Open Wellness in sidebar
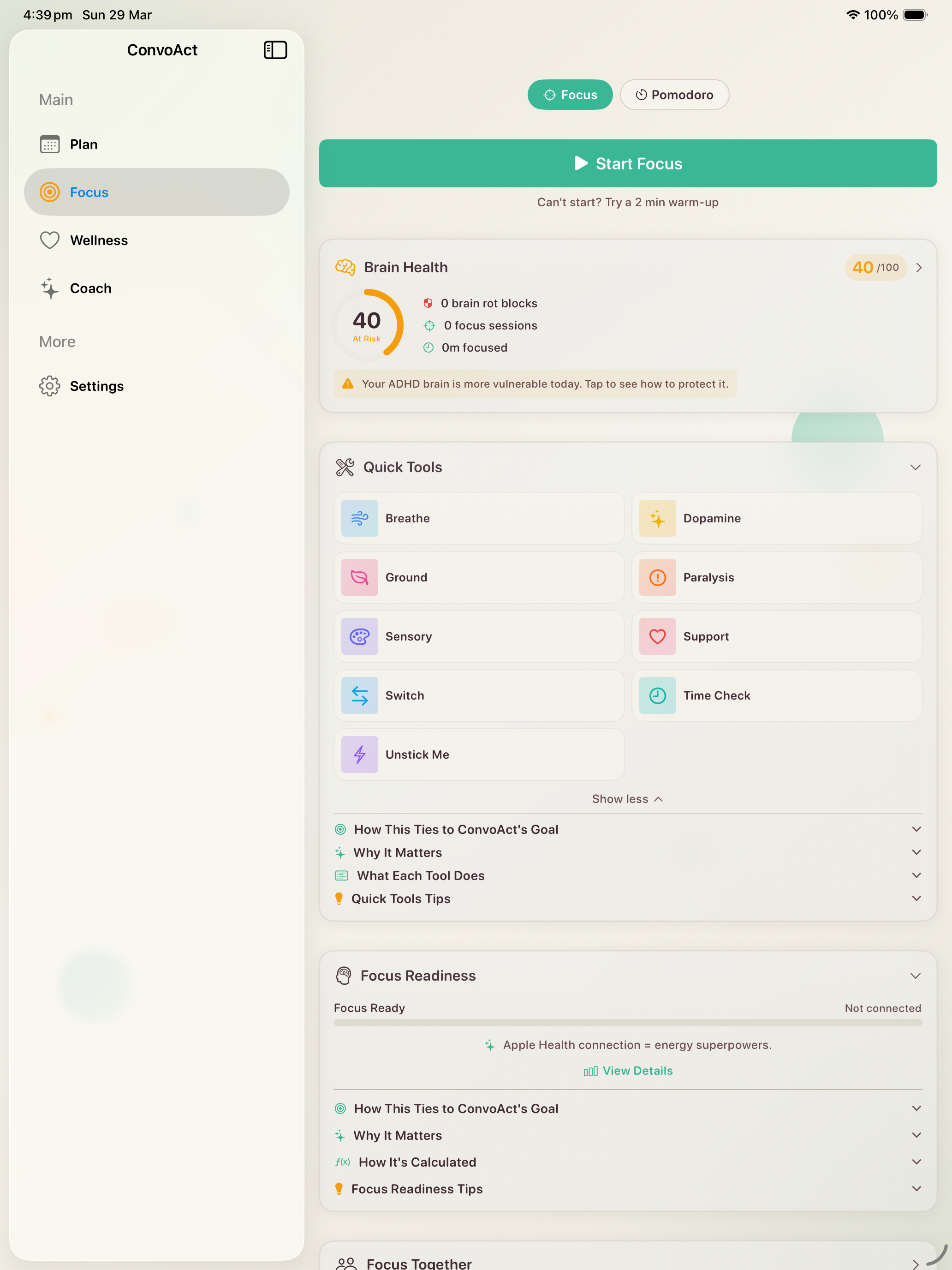Image resolution: width=952 pixels, height=1270 pixels. point(156,240)
